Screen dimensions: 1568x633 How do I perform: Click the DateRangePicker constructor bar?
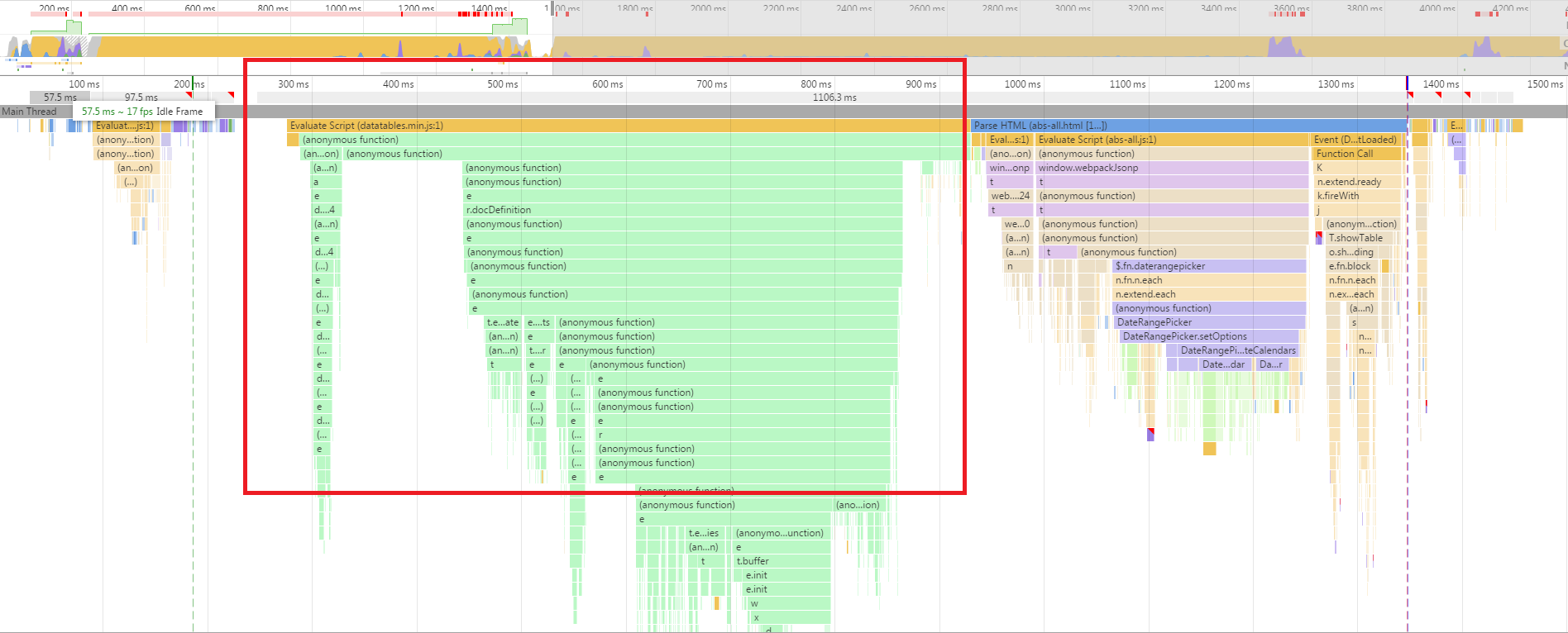click(1210, 322)
